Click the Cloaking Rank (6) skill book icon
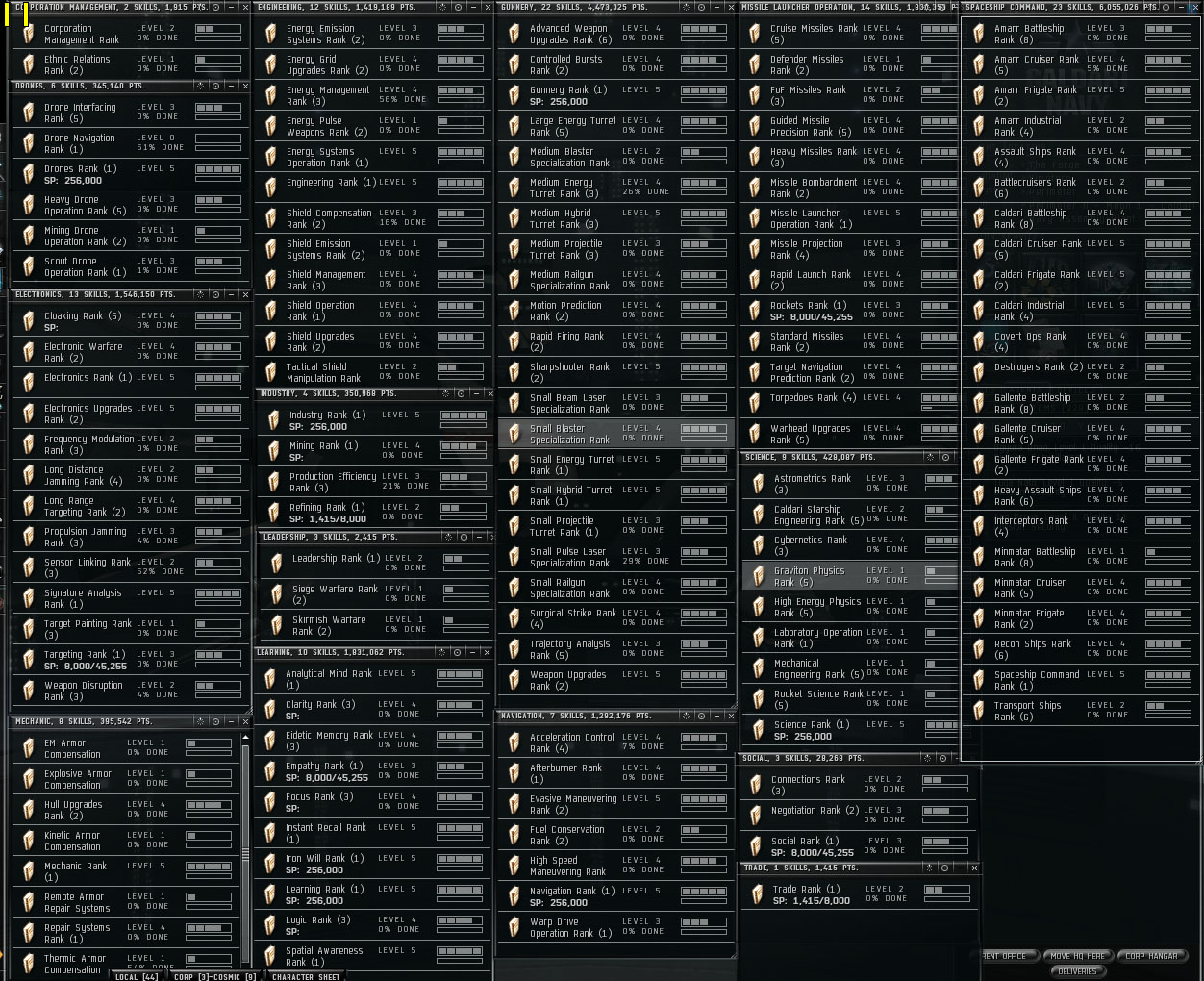The image size is (1204, 981). pyautogui.click(x=29, y=322)
